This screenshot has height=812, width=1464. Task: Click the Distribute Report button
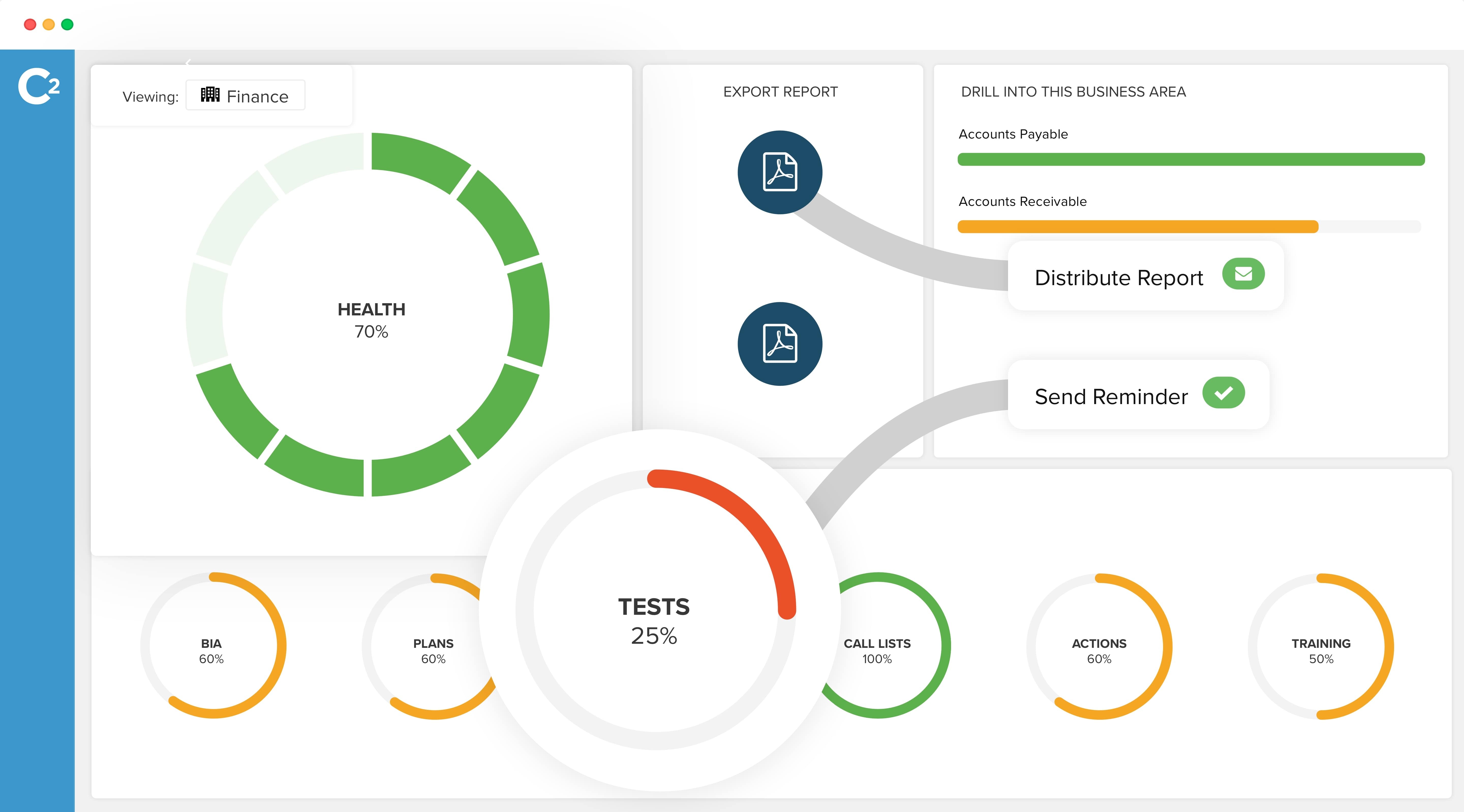point(1118,278)
